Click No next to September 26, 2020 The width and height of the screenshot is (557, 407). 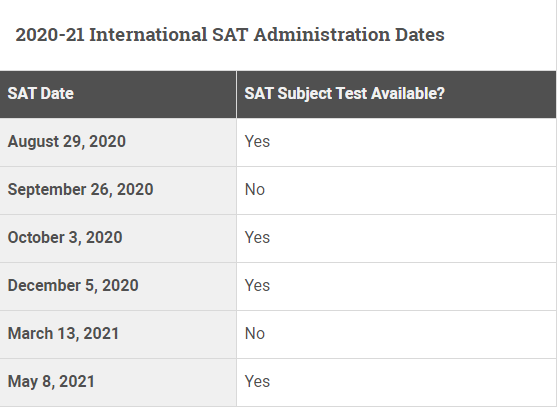[x=255, y=189]
